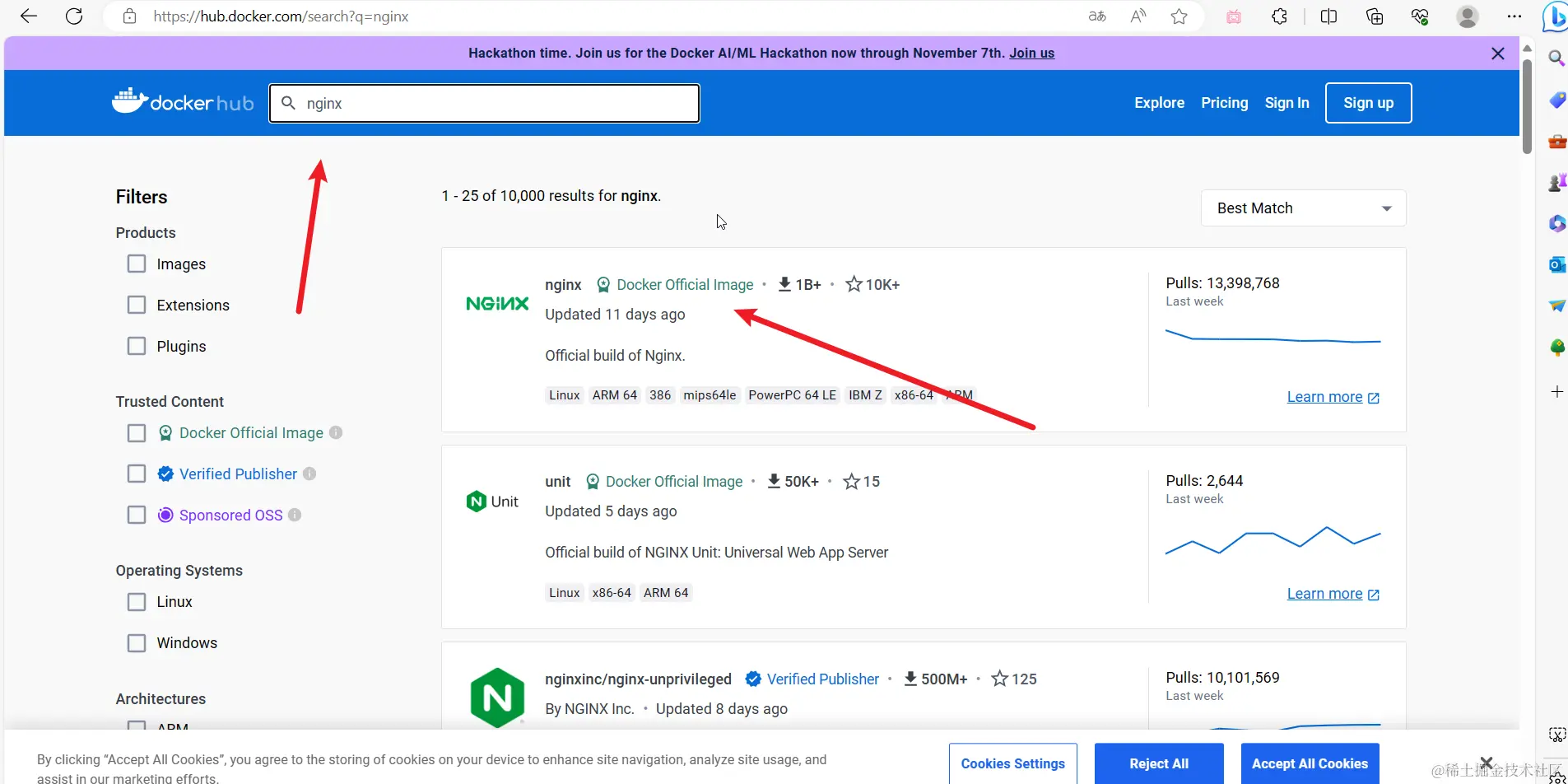
Task: Click the search sidebar icon
Action: pyautogui.click(x=1556, y=58)
